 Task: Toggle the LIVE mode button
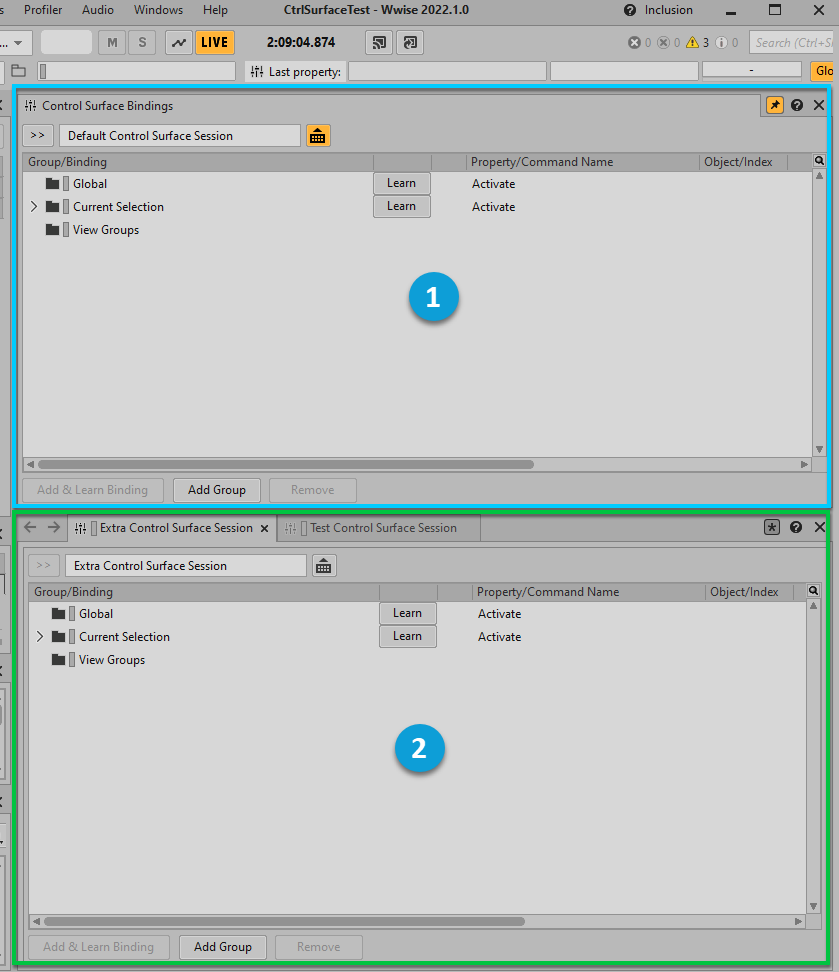[214, 42]
